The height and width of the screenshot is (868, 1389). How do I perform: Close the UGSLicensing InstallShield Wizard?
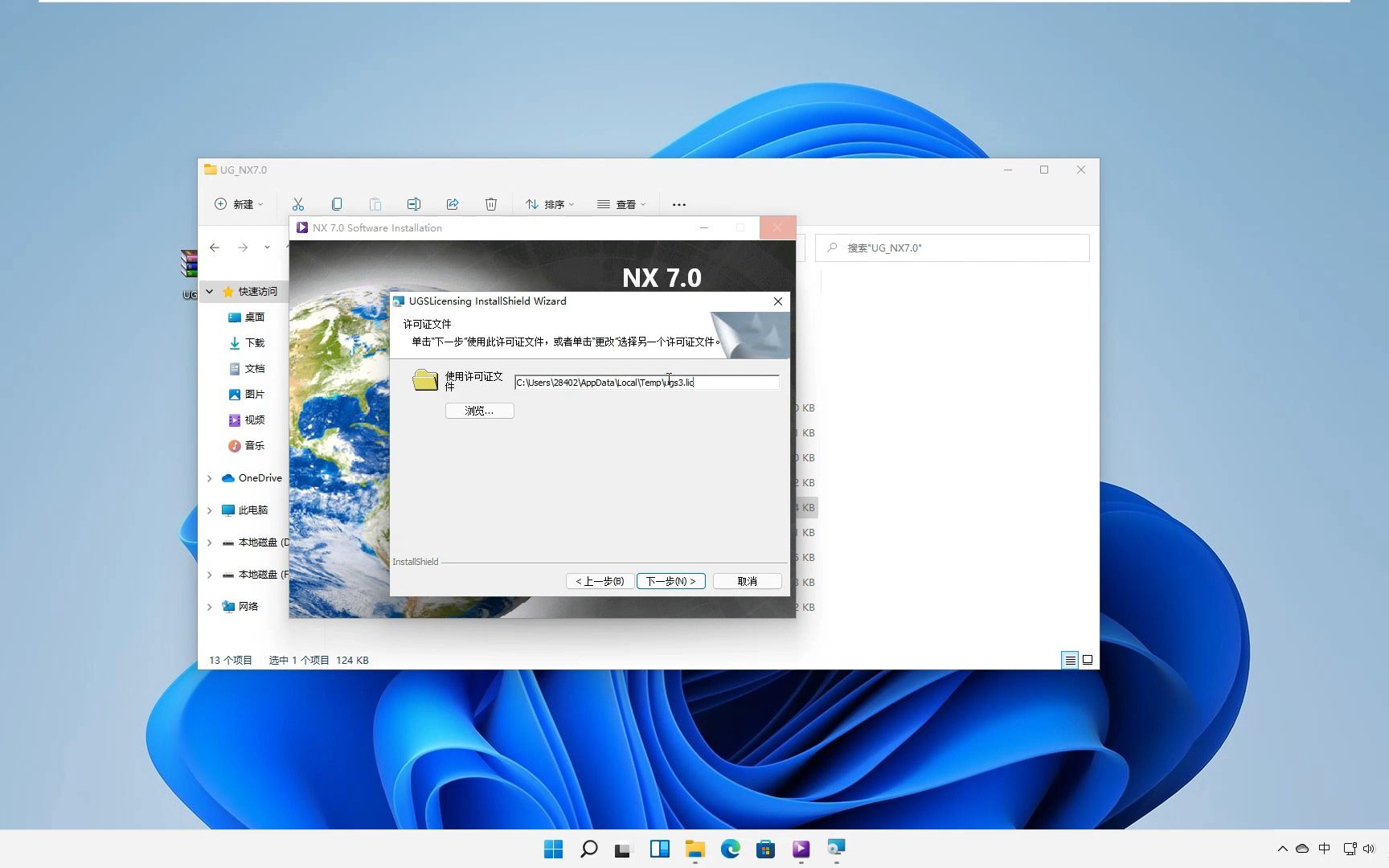tap(777, 301)
